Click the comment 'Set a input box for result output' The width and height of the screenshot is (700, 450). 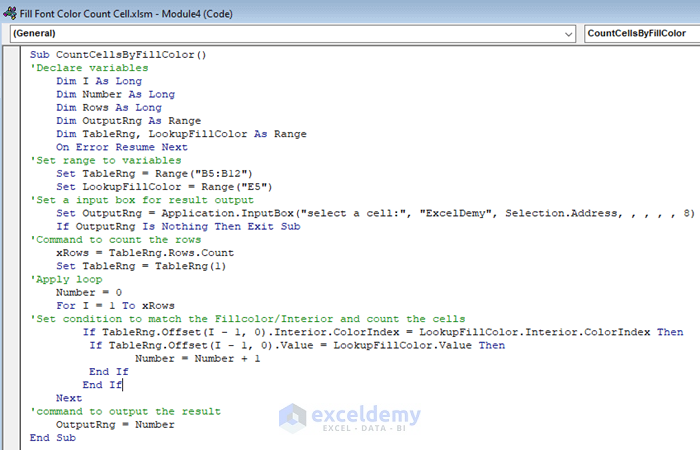pyautogui.click(x=142, y=200)
